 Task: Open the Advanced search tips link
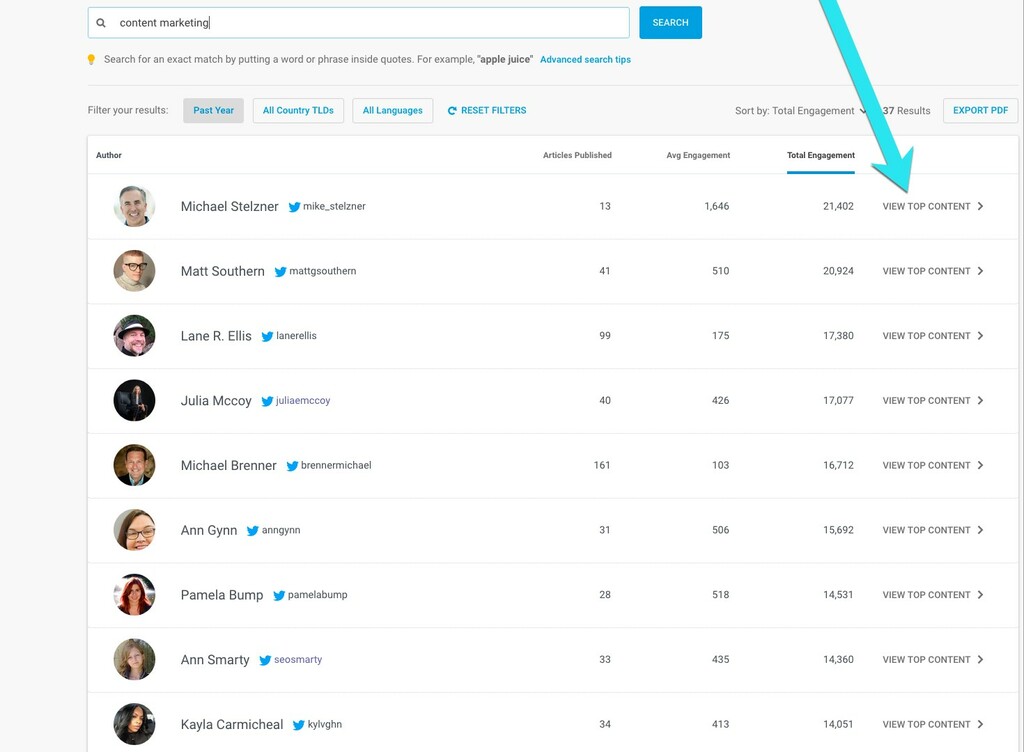585,60
